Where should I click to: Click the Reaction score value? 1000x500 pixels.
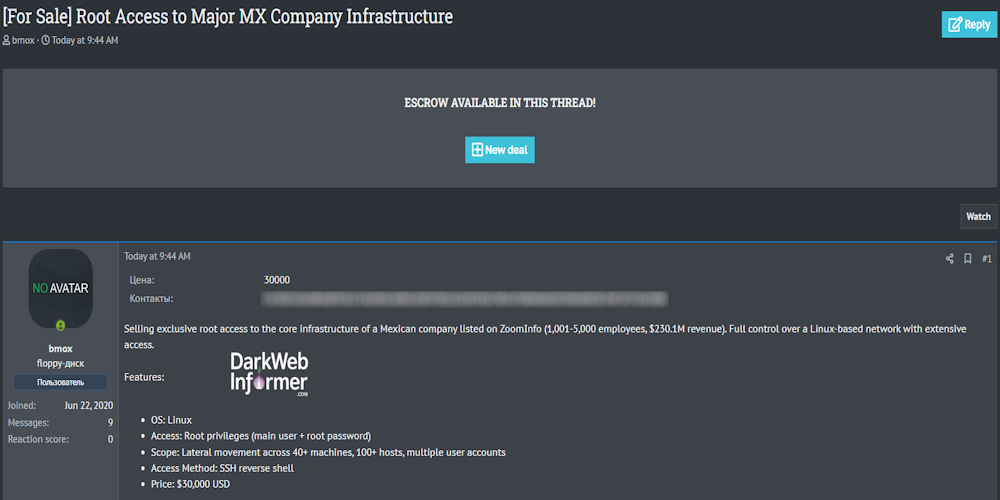coord(110,439)
